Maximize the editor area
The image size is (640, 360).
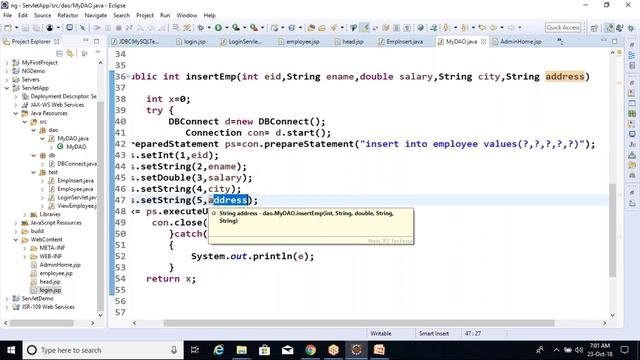615,41
